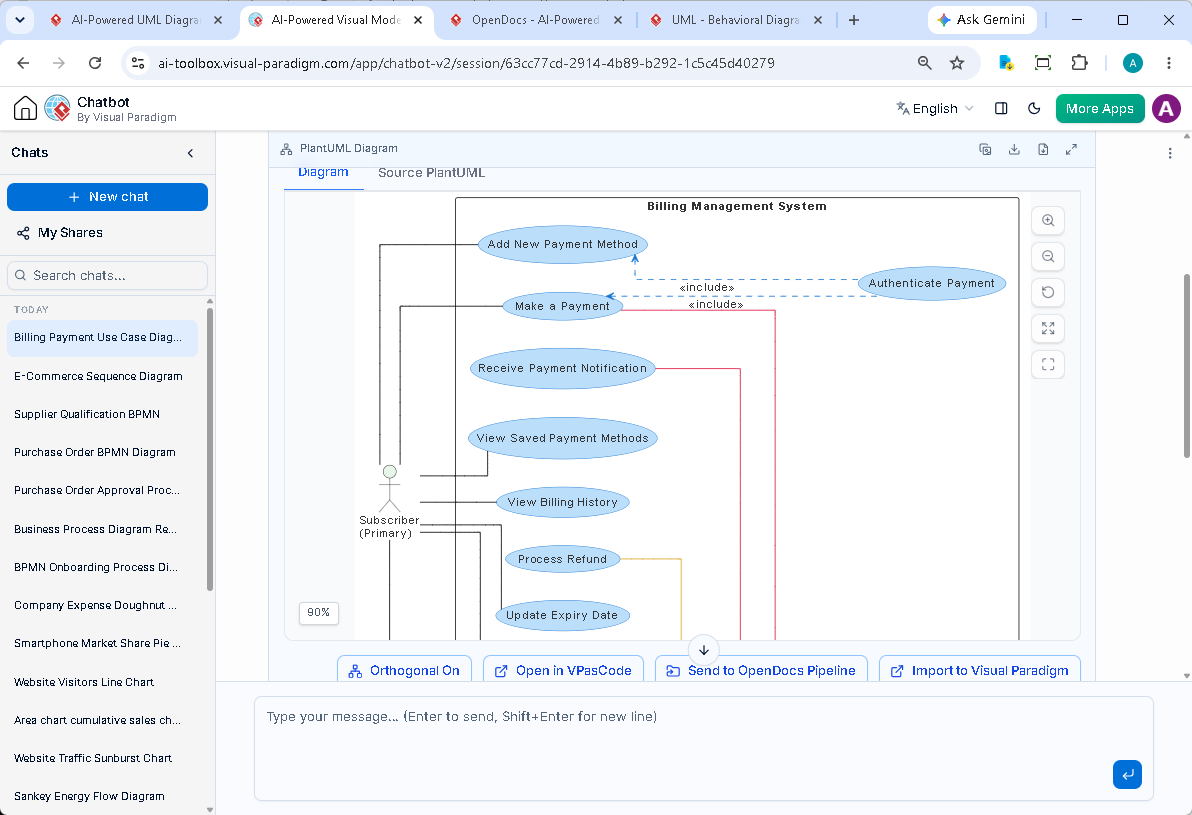Click the message input box
This screenshot has height=815, width=1192.
click(703, 749)
